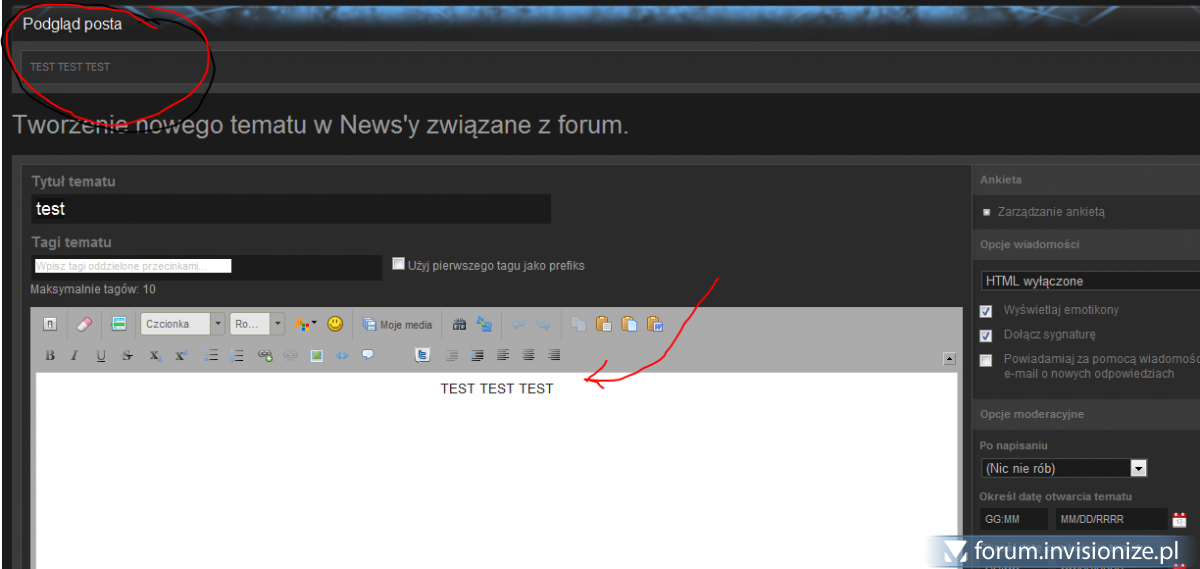Apply superscript formatting
Image resolution: width=1200 pixels, height=569 pixels.
point(181,355)
